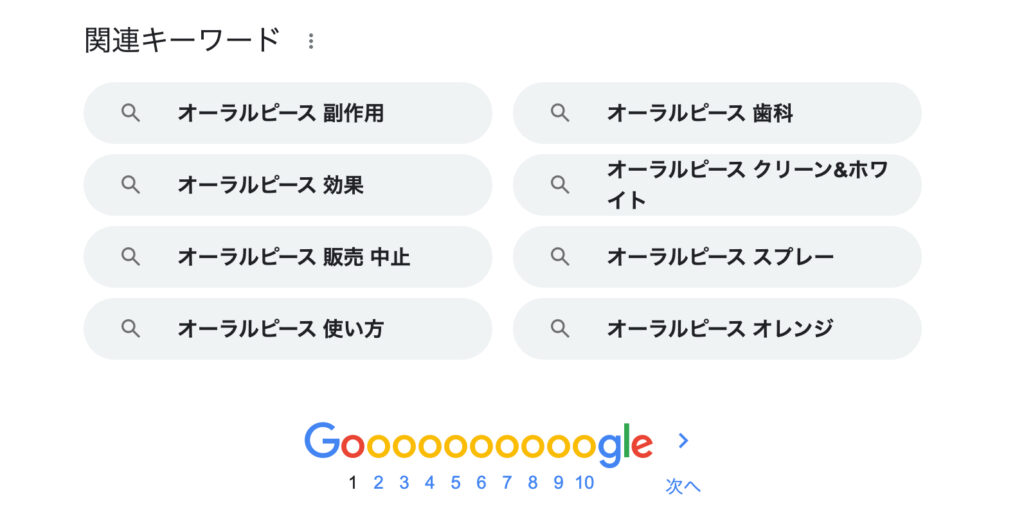This screenshot has height=517, width=1024.
Task: Click magnifier icon beside オーラルピース 効果
Action: pyautogui.click(x=131, y=185)
